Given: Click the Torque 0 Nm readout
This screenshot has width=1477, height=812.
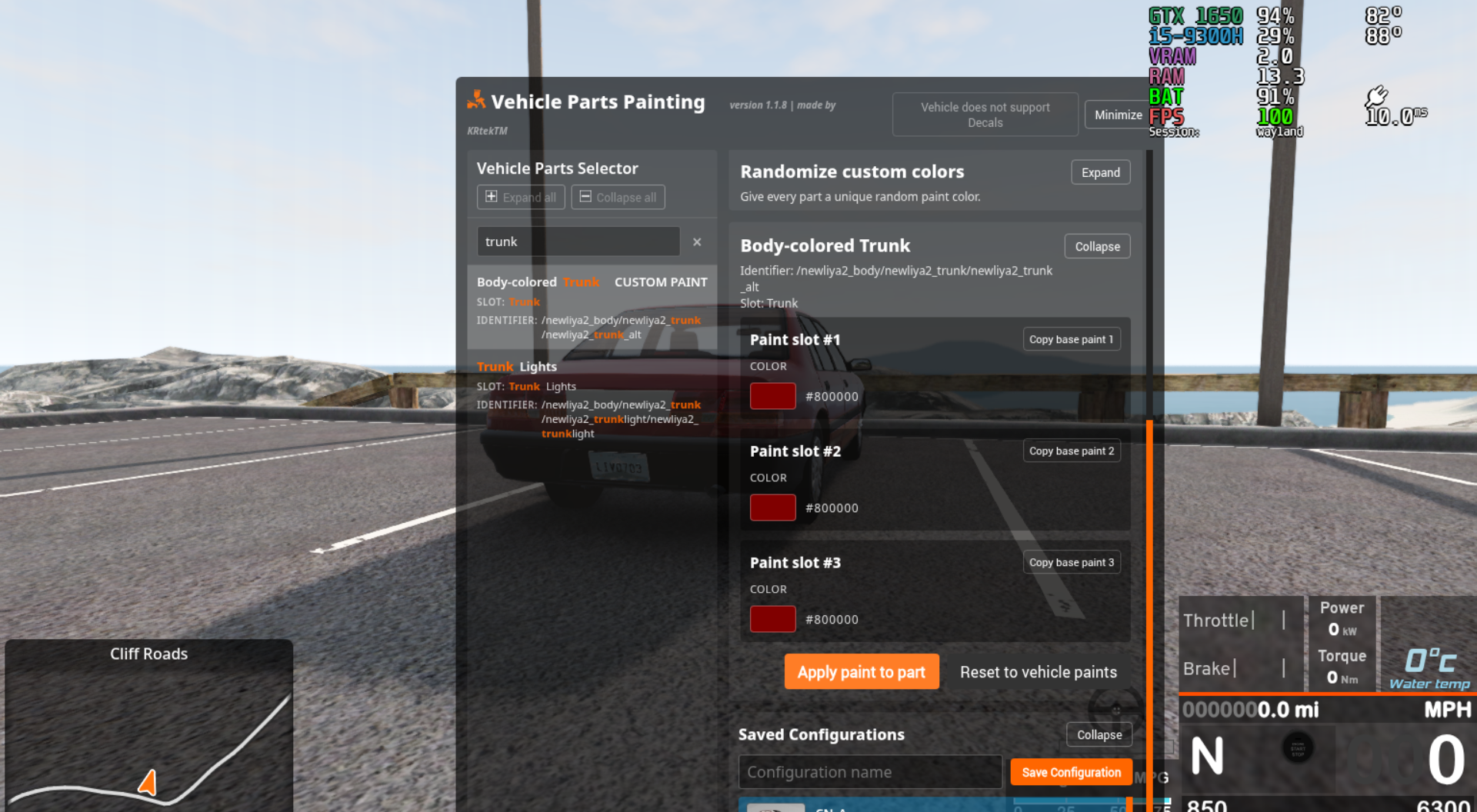Looking at the screenshot, I should (1342, 667).
